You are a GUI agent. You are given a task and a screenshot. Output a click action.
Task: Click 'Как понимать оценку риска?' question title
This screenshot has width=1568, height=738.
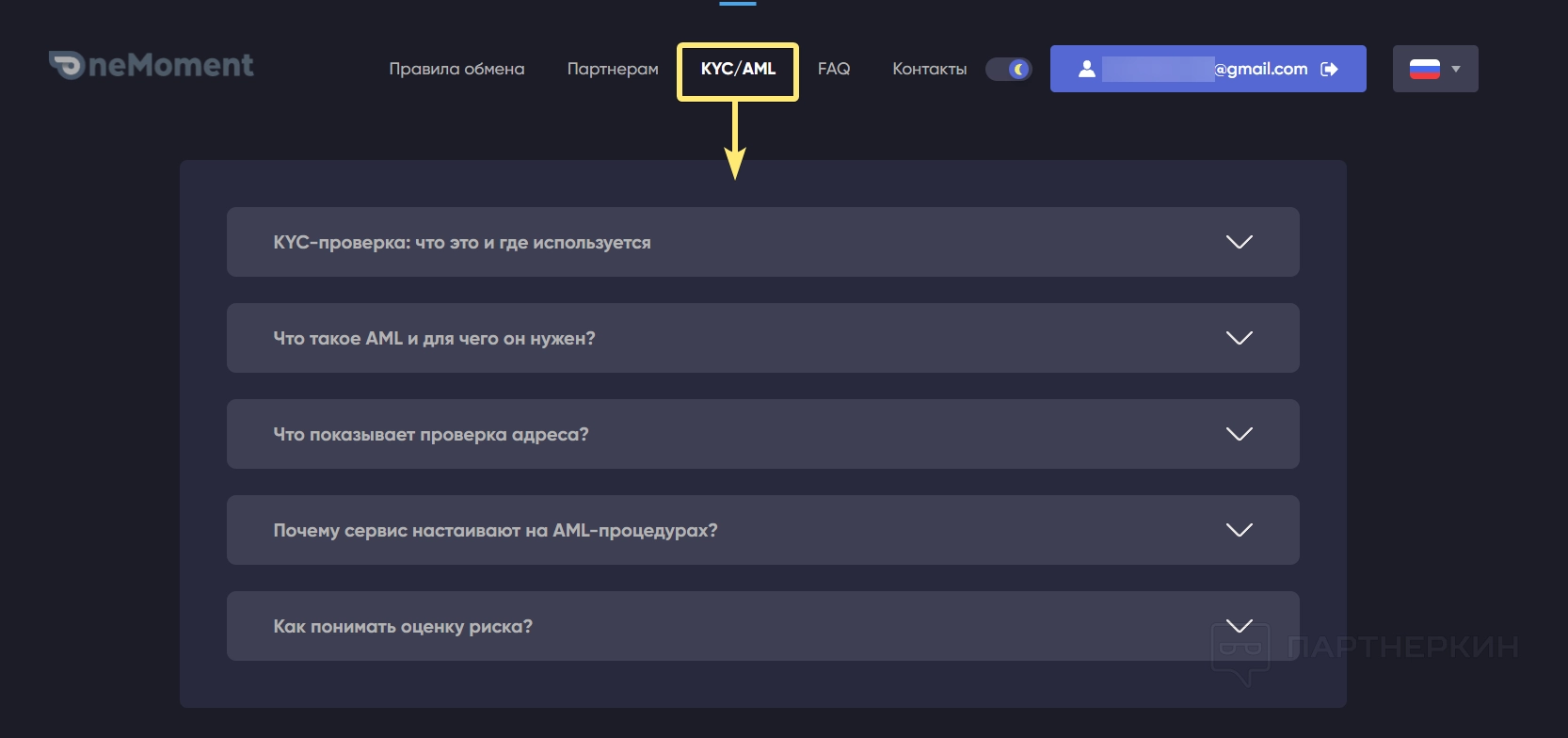(403, 626)
